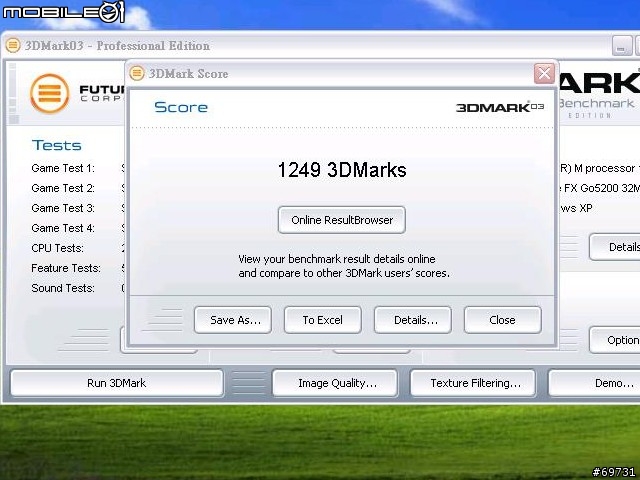Click the "View your benchmark result details online" text
The image size is (640, 480).
337,259
